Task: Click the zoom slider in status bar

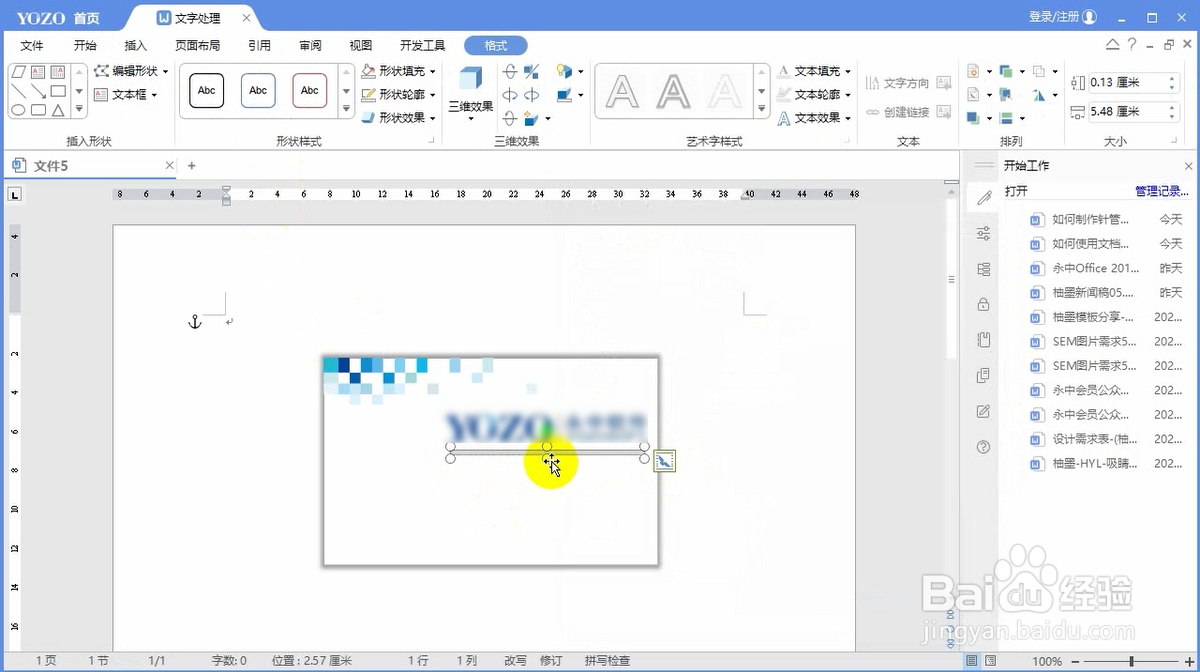Action: [x=1132, y=661]
